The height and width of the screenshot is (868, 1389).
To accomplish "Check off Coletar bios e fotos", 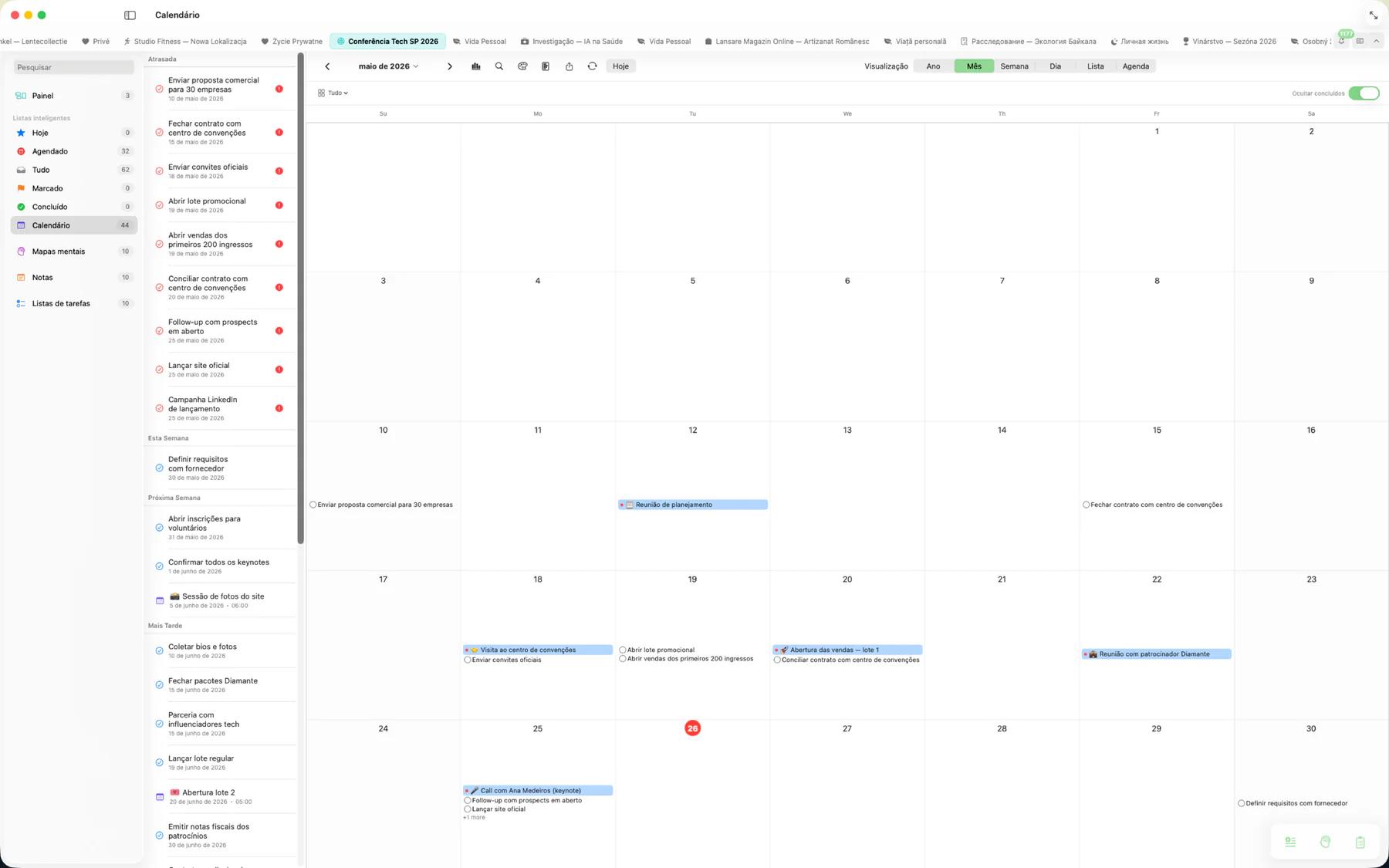I will [159, 650].
